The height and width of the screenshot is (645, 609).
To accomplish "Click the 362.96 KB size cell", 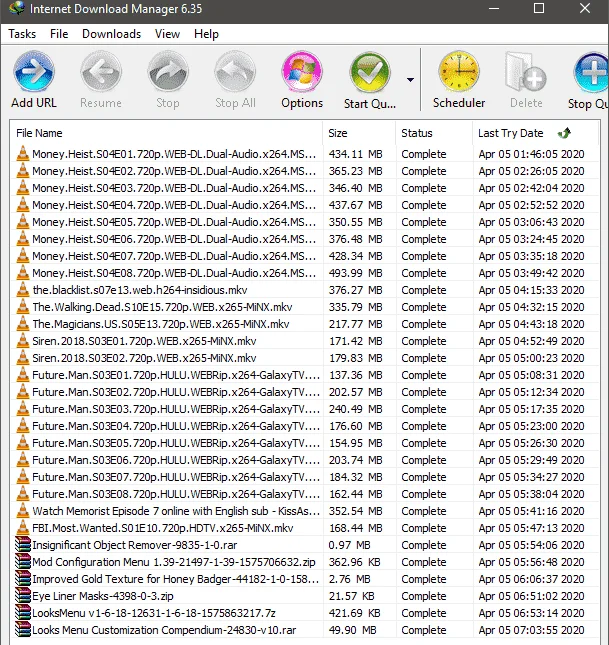I will click(x=354, y=562).
